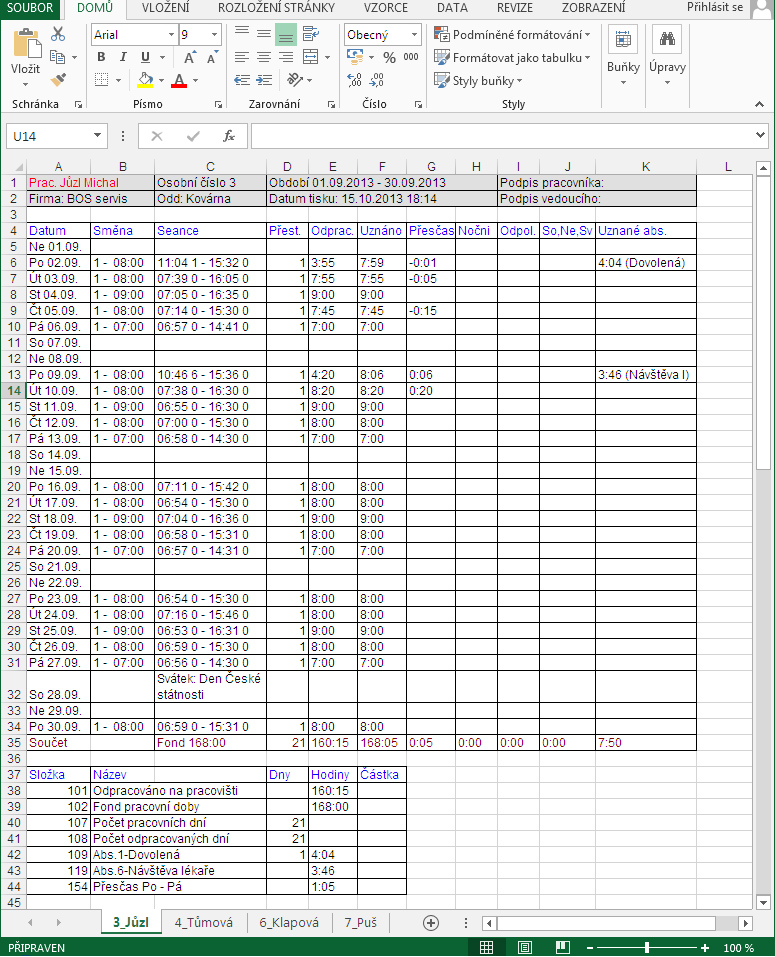This screenshot has height=957, width=775.
Task: Apply the yellow fill color bucket
Action: (145, 79)
